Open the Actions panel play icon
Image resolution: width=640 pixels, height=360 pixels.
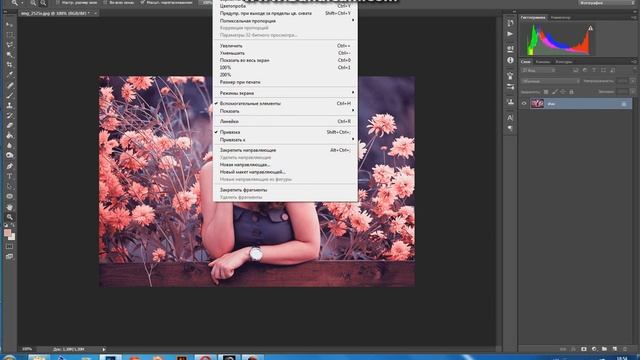(x=510, y=34)
